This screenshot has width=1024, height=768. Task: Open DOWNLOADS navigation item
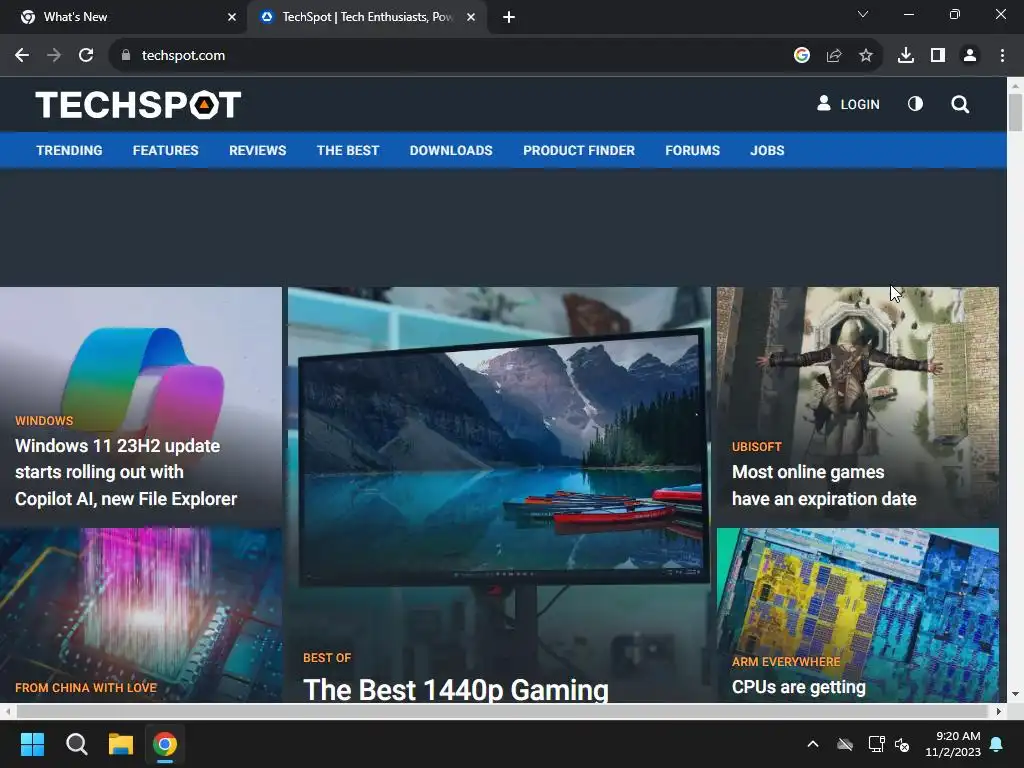pyautogui.click(x=451, y=150)
